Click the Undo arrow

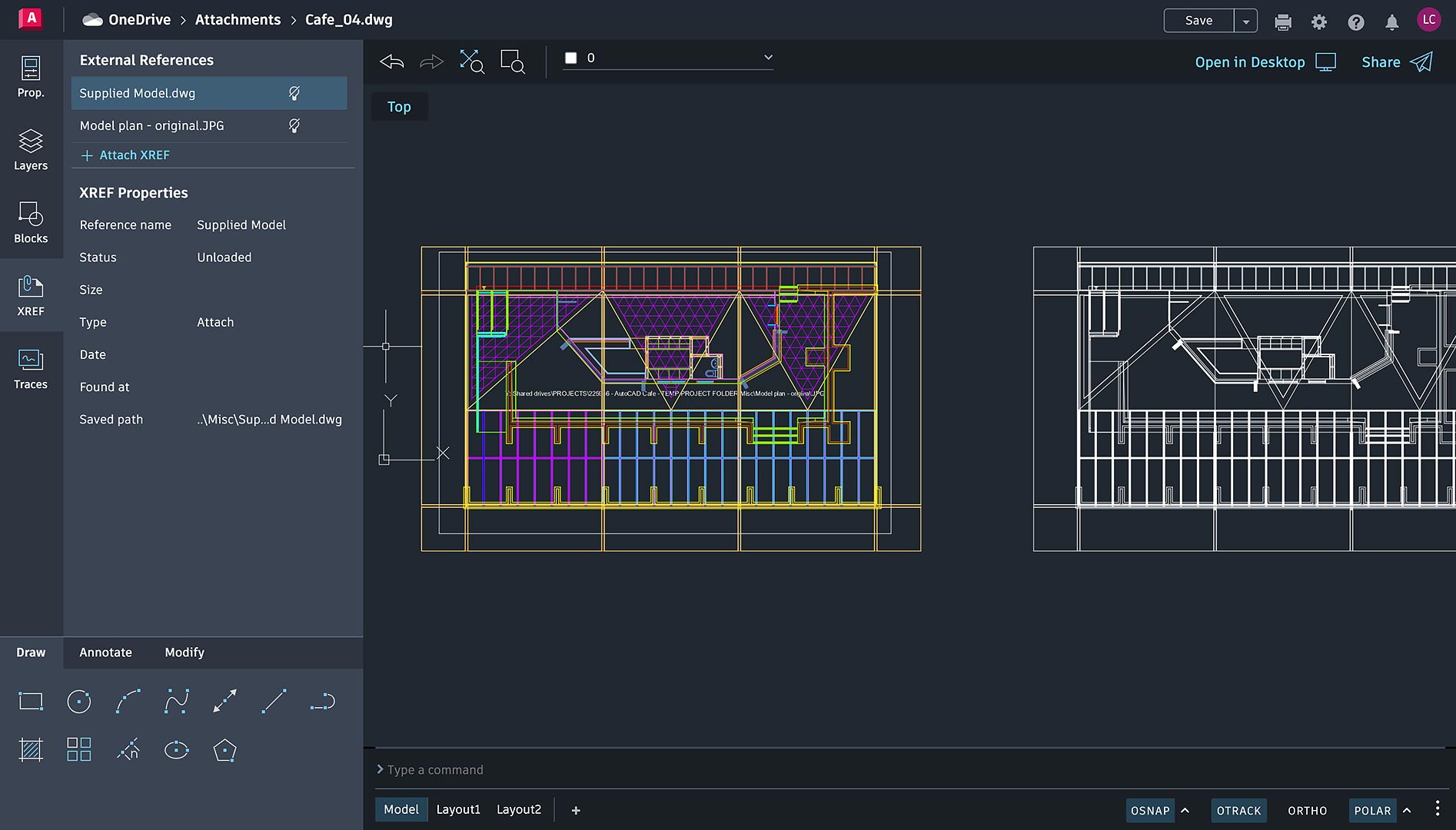click(392, 61)
